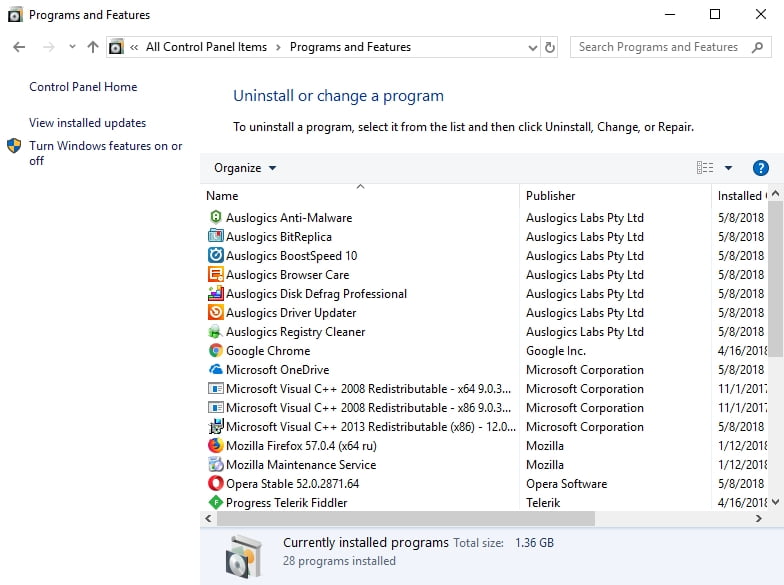Click Opera Software publisher cell
Screen dimensions: 784x585
pos(566,484)
